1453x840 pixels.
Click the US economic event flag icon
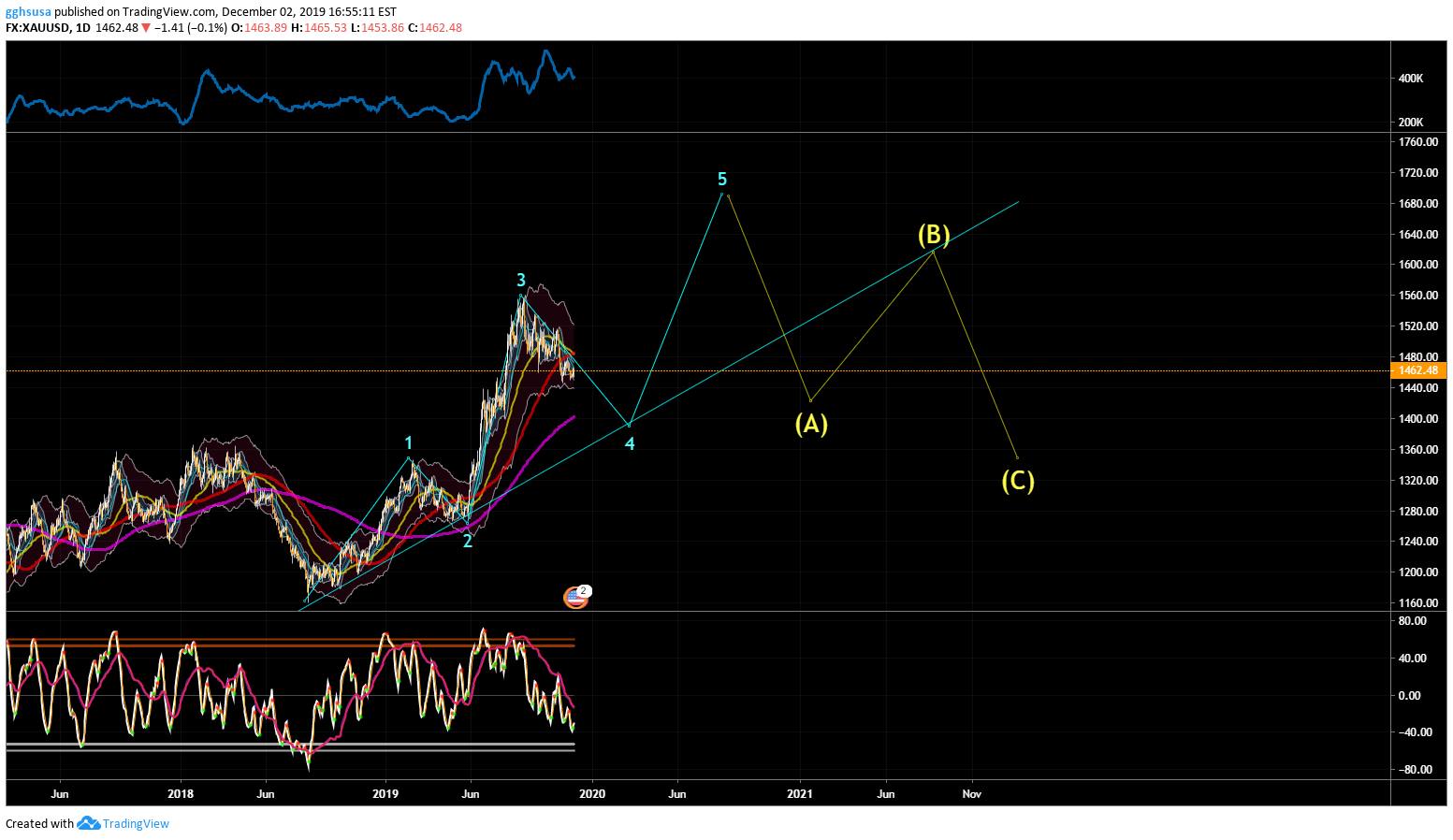click(575, 598)
